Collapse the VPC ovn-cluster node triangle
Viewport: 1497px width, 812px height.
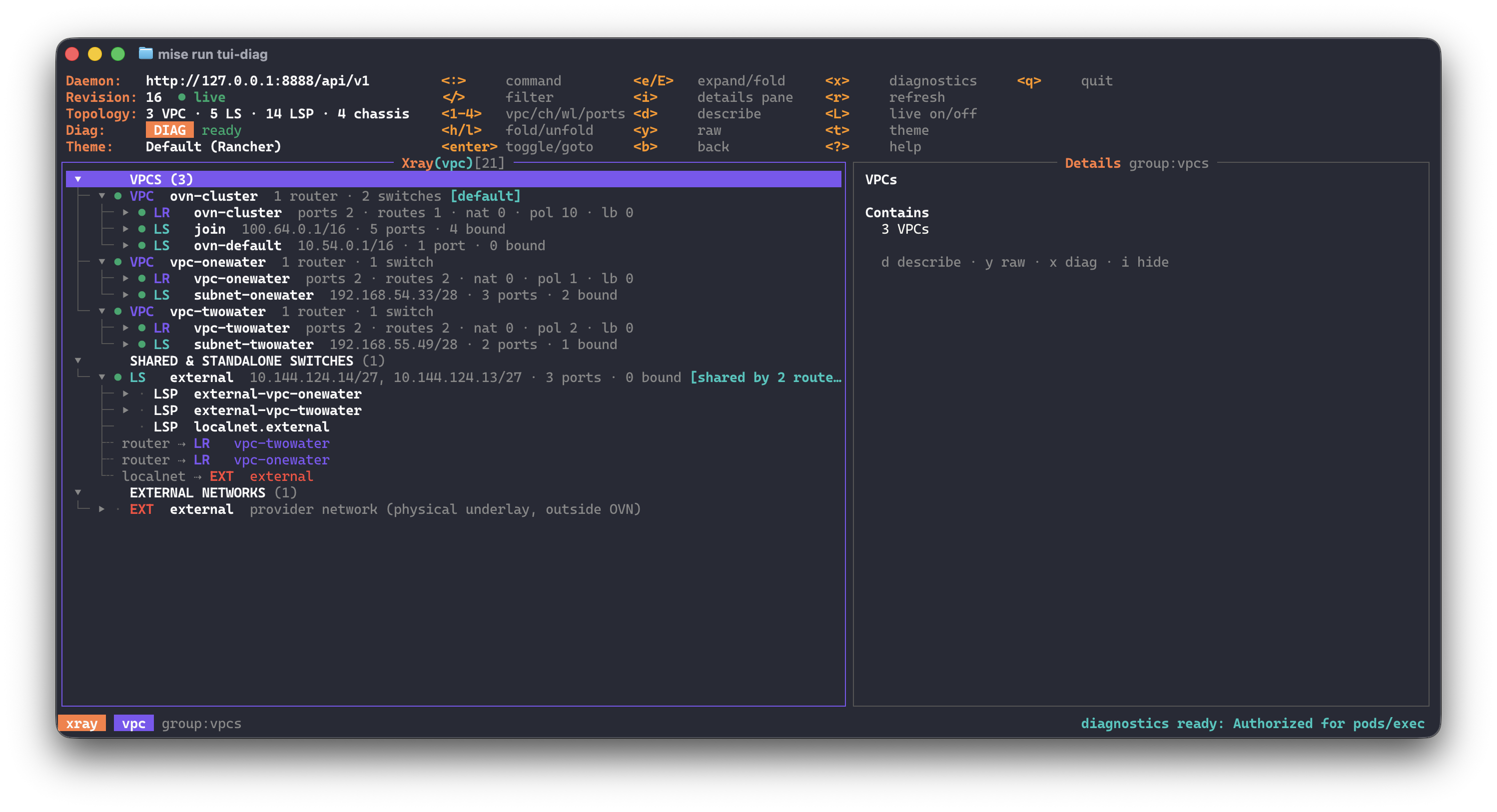coord(102,196)
